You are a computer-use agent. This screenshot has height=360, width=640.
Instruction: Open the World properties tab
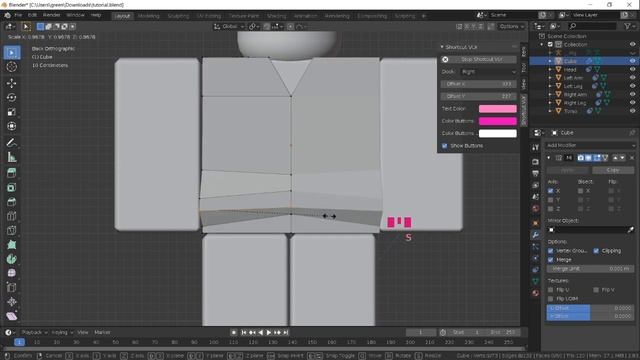[x=535, y=209]
